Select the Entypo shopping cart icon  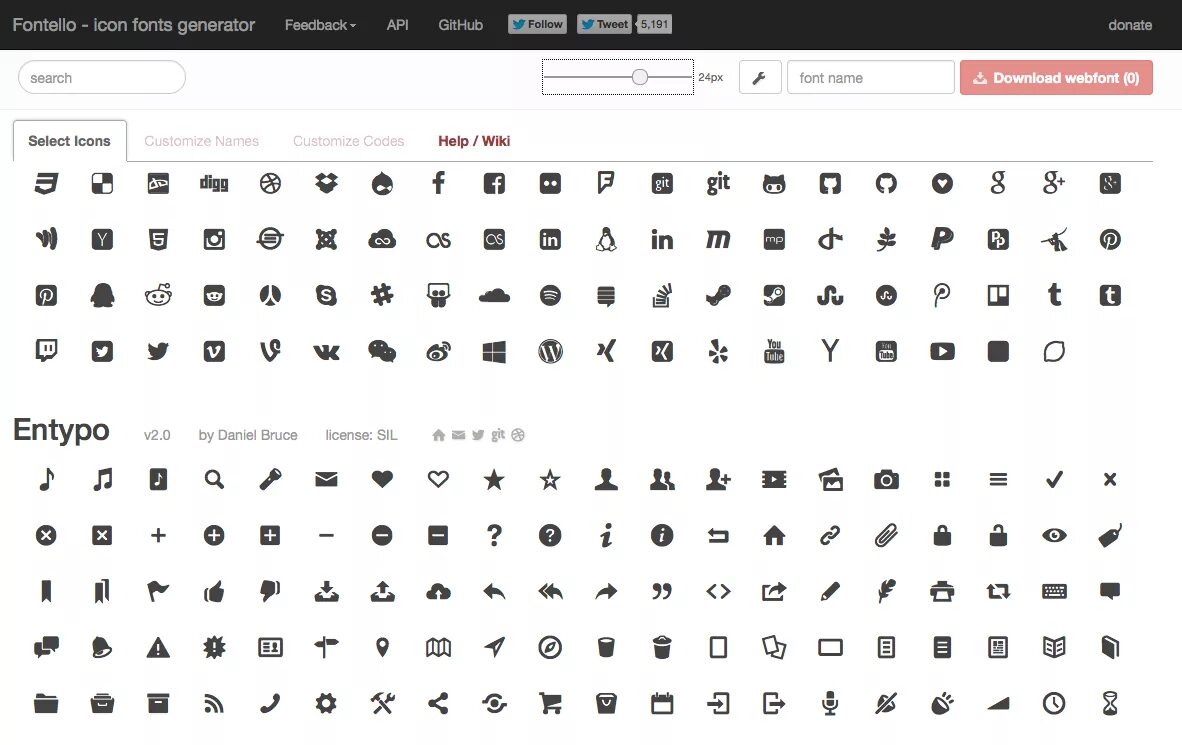coord(549,703)
